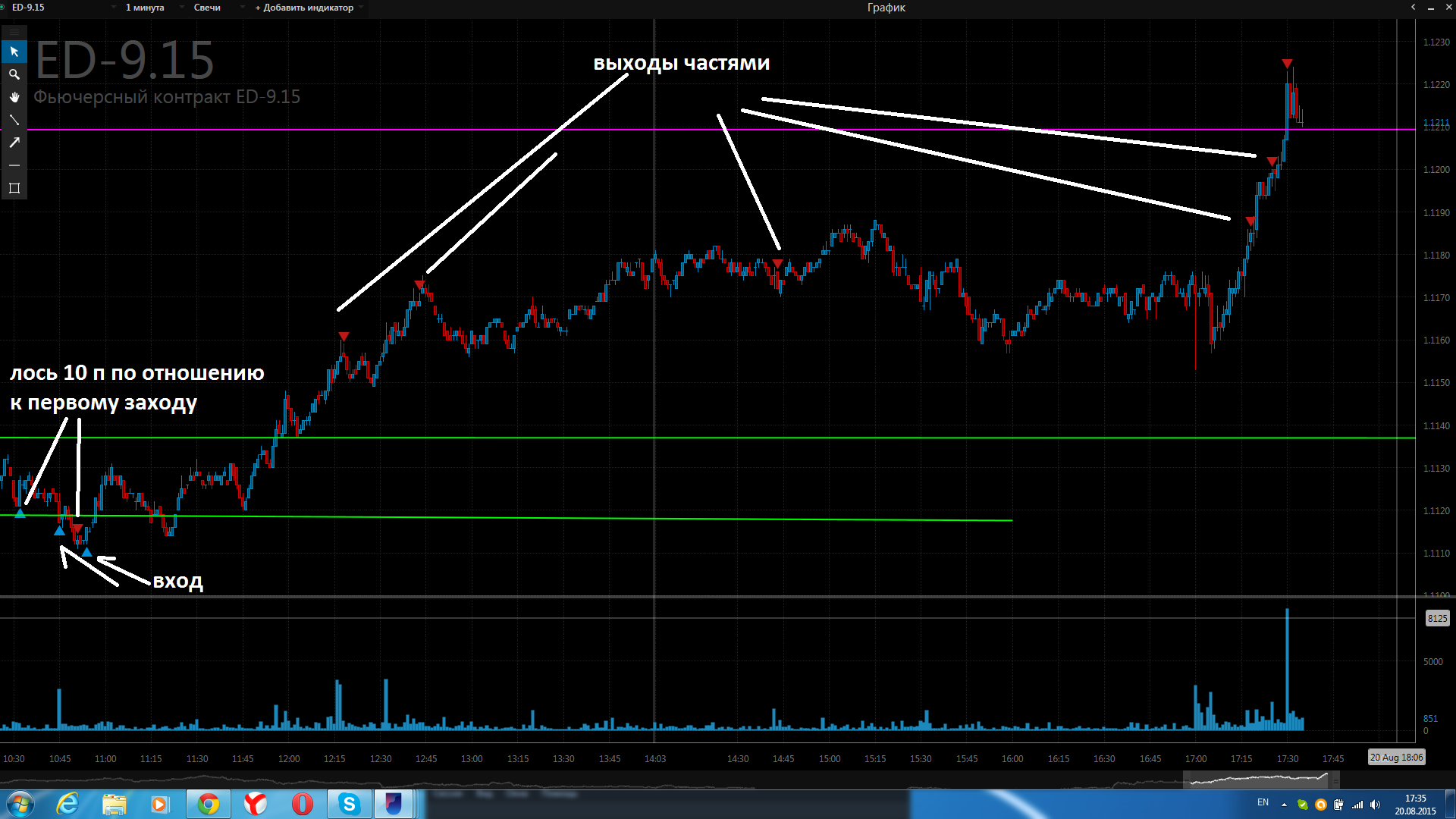Switch to trading terminal taskbar button
Viewport: 1456px width, 819px height.
point(394,804)
